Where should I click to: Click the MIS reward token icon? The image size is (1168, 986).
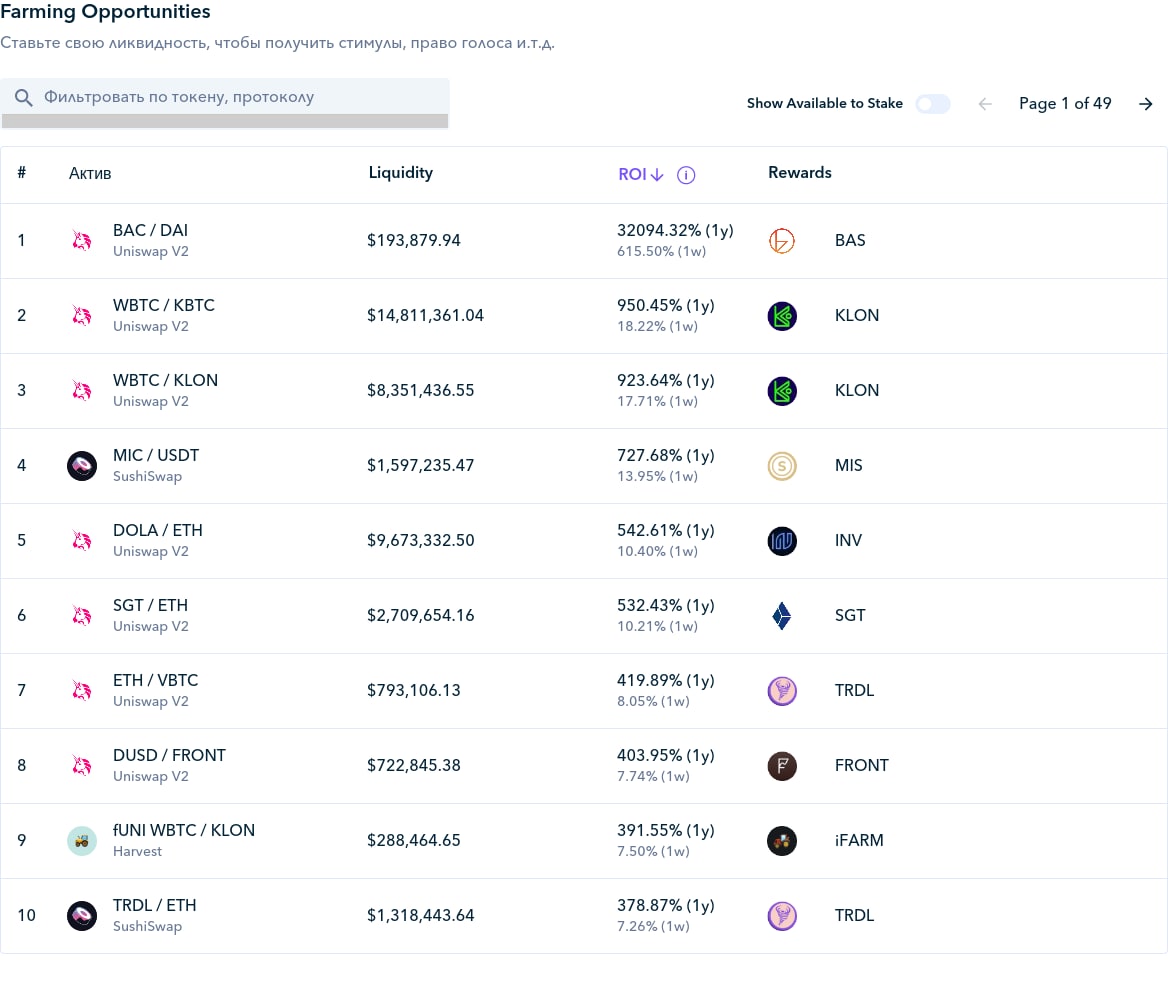782,466
